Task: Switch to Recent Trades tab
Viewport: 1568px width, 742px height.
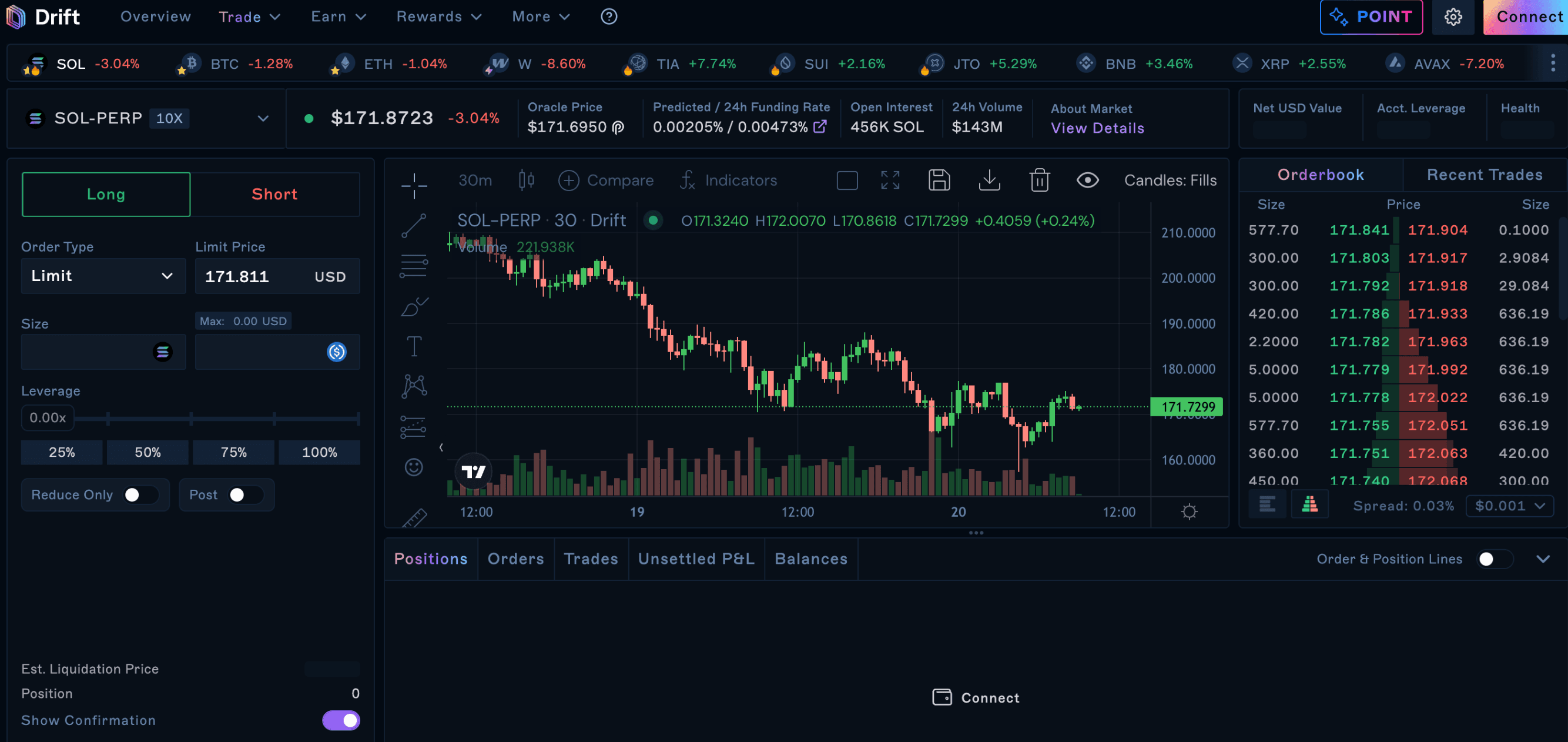Action: pyautogui.click(x=1485, y=175)
